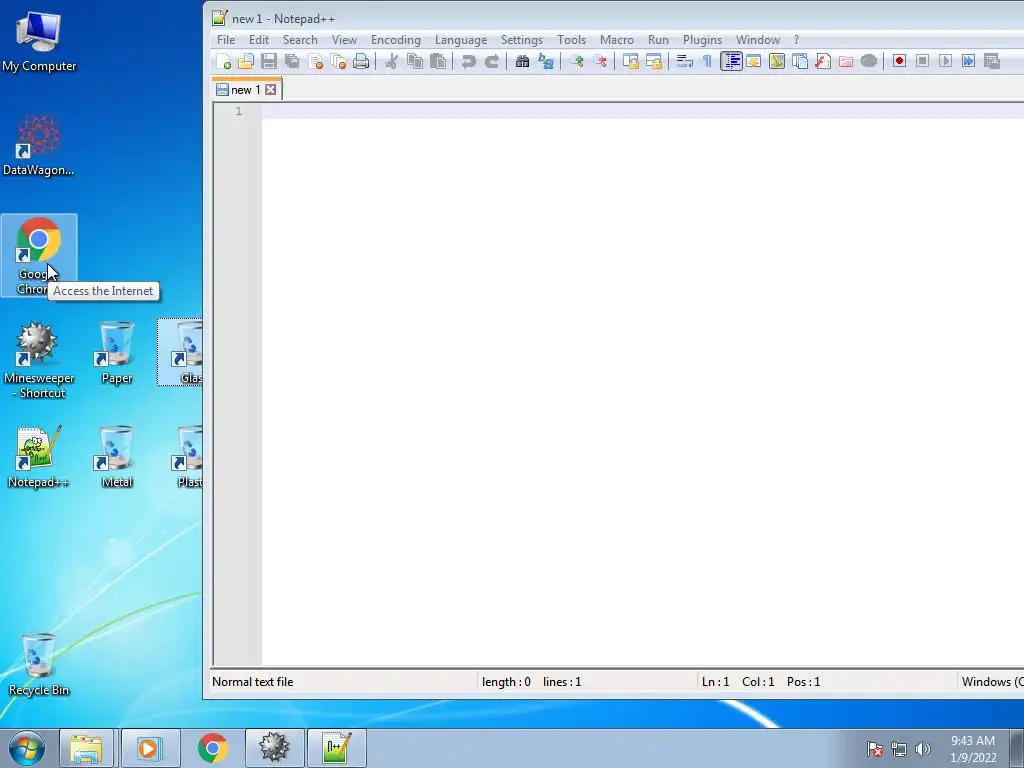Open the Folder as Workspace icon
The height and width of the screenshot is (768, 1024).
coord(846,61)
